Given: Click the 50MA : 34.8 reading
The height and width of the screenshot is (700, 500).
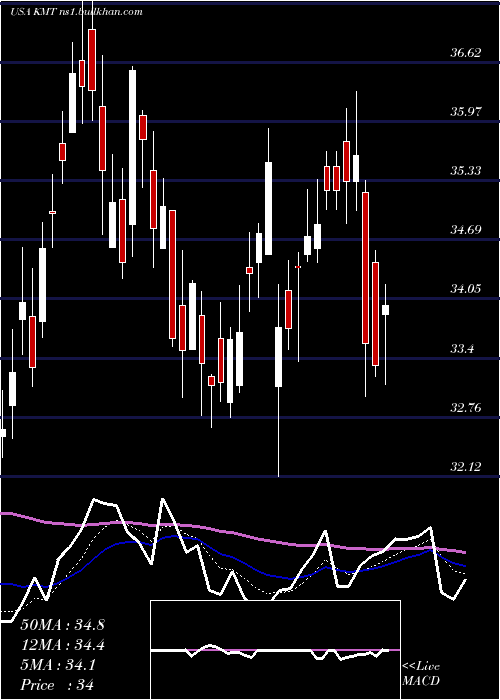Looking at the screenshot, I should pyautogui.click(x=62, y=625).
